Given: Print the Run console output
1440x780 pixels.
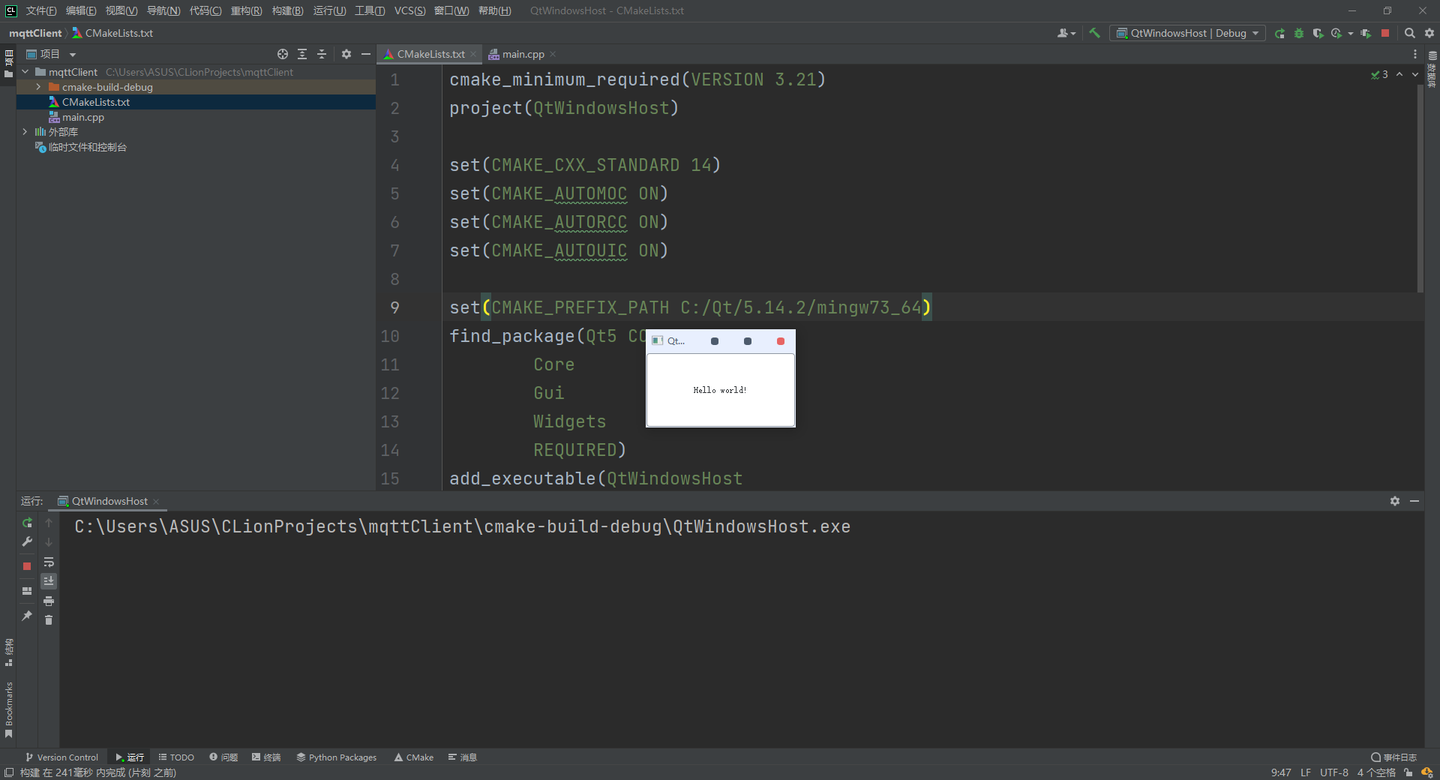Looking at the screenshot, I should click(x=48, y=601).
